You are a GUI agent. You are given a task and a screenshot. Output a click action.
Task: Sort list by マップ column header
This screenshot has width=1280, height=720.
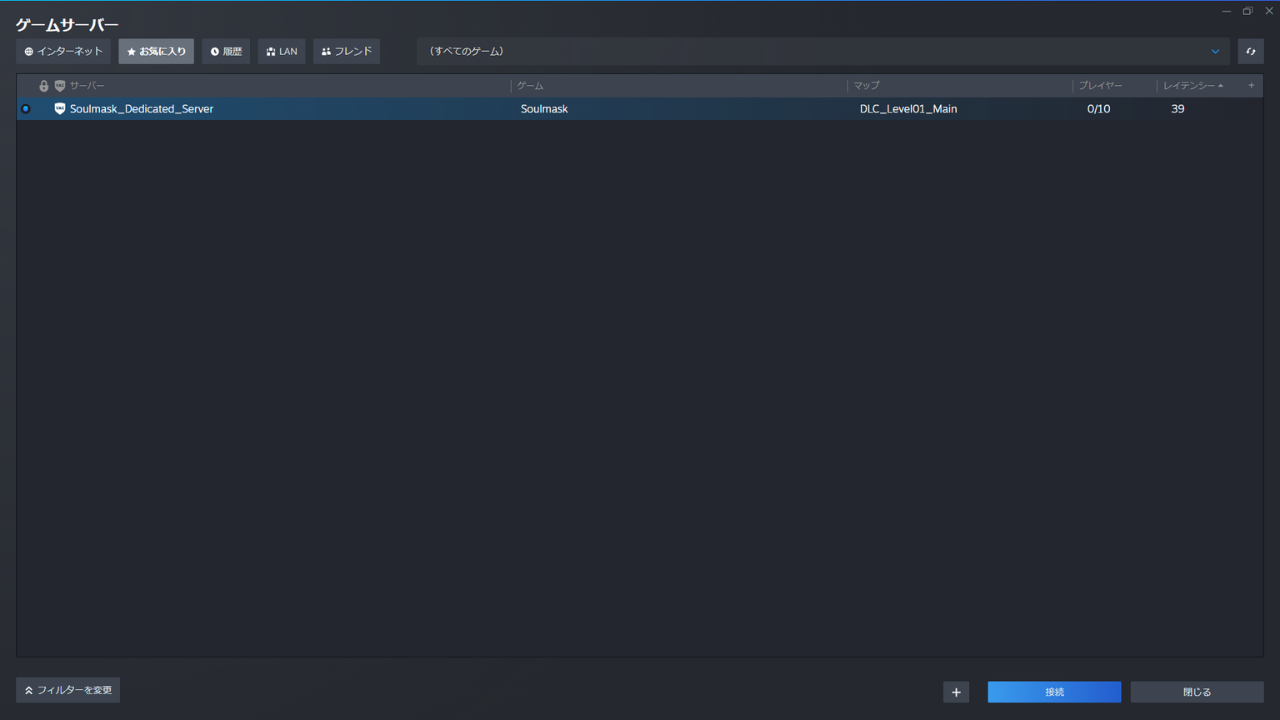coord(867,86)
